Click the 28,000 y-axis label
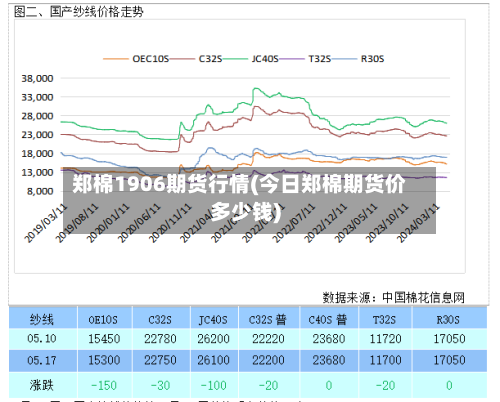The height and width of the screenshot is (402, 500). coord(37,116)
